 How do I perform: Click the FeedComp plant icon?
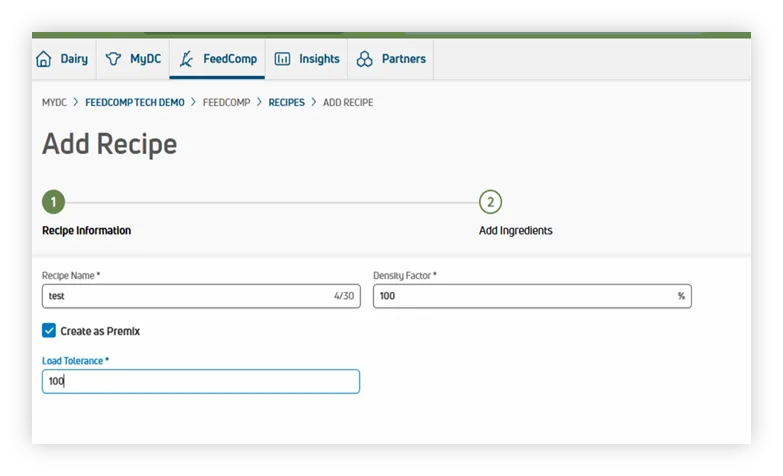tap(186, 59)
